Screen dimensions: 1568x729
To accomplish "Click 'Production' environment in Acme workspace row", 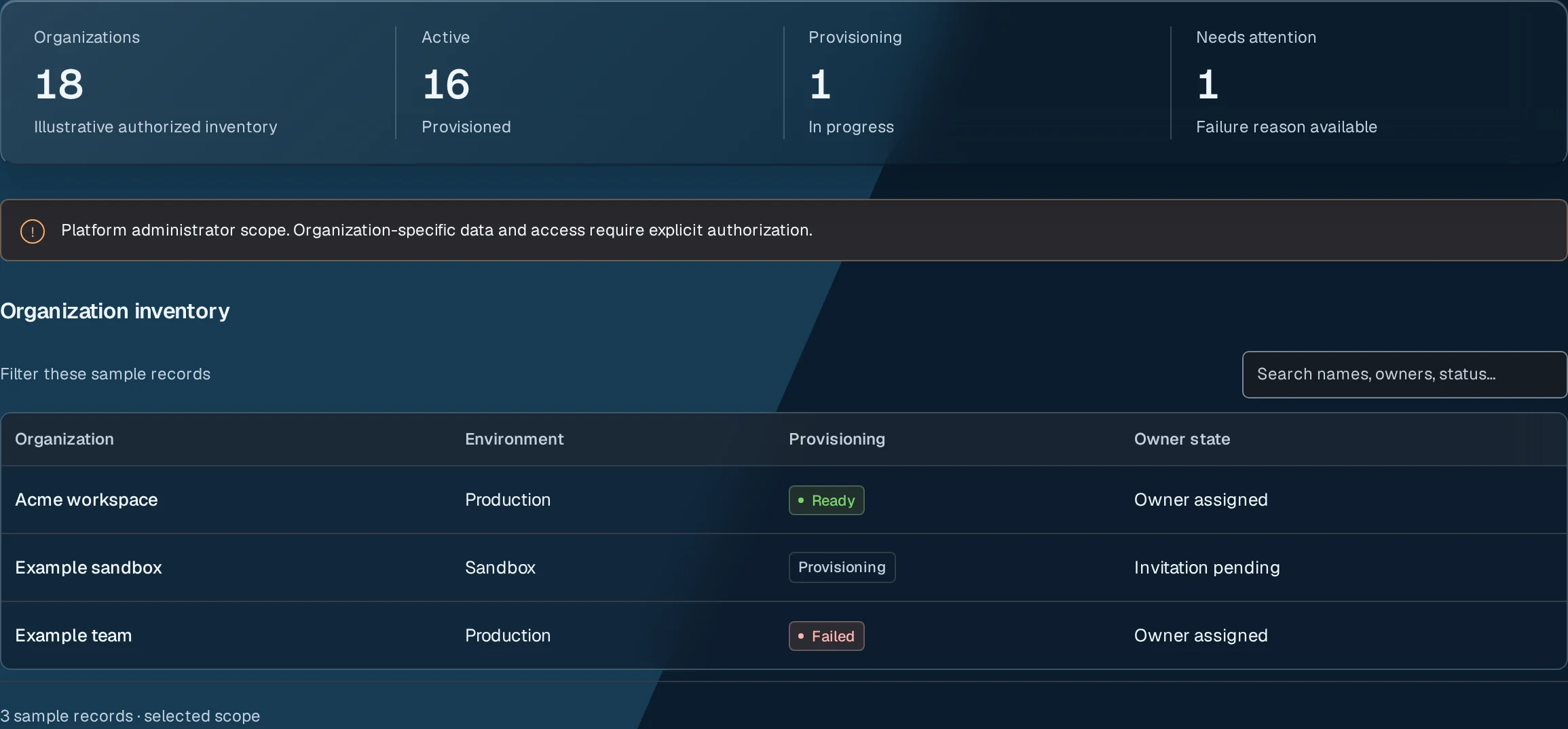I will click(508, 500).
